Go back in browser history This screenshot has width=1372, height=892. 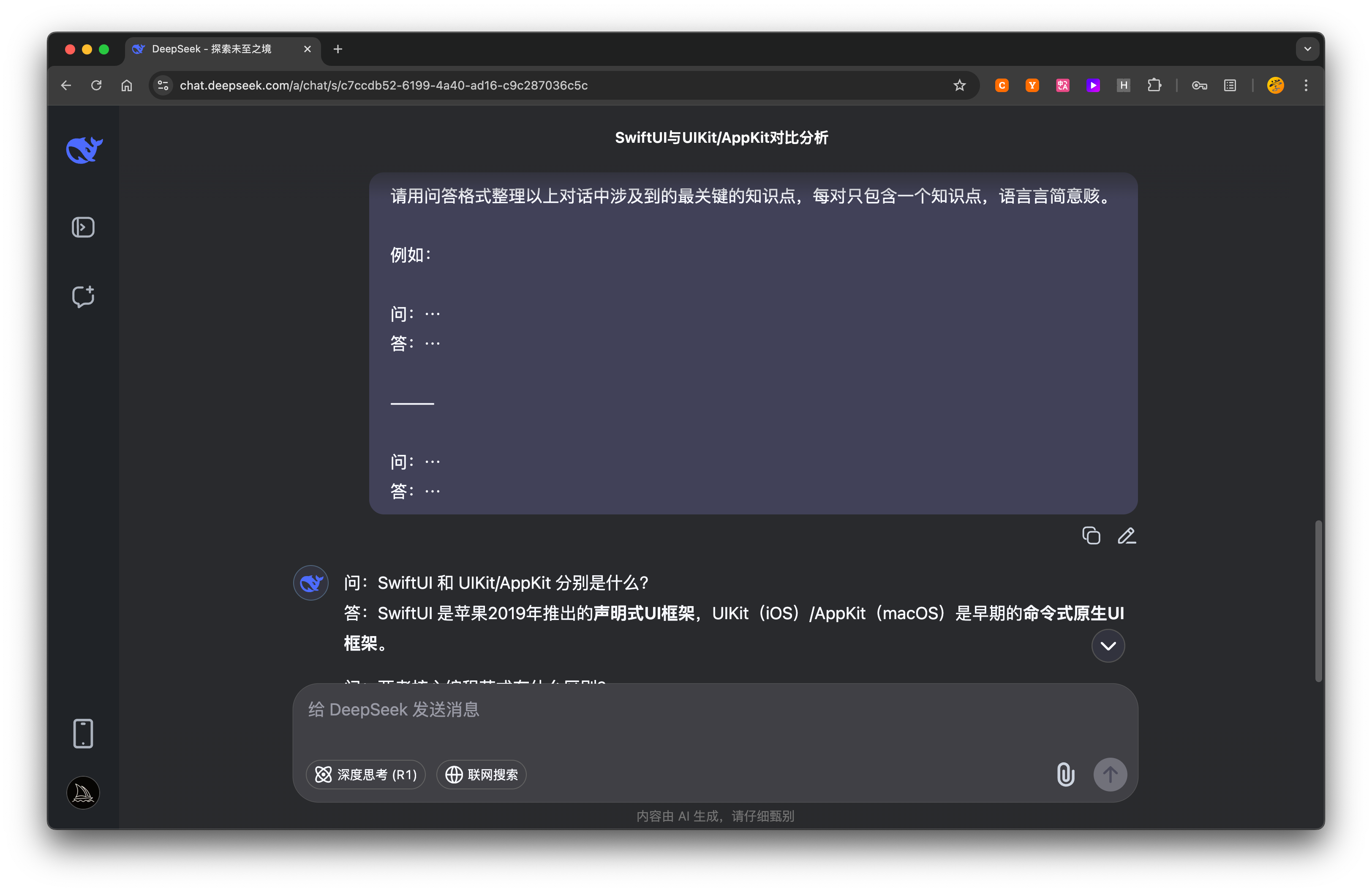(x=66, y=85)
